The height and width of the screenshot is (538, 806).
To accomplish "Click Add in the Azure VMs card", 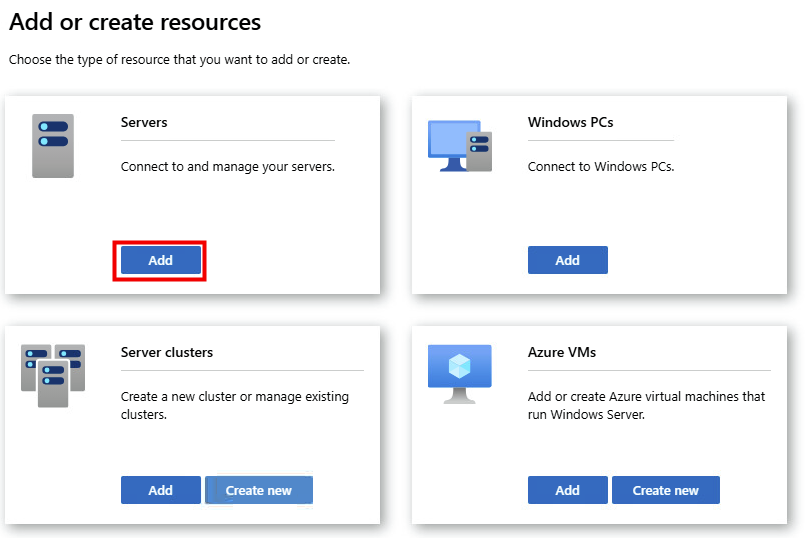I will tap(567, 490).
